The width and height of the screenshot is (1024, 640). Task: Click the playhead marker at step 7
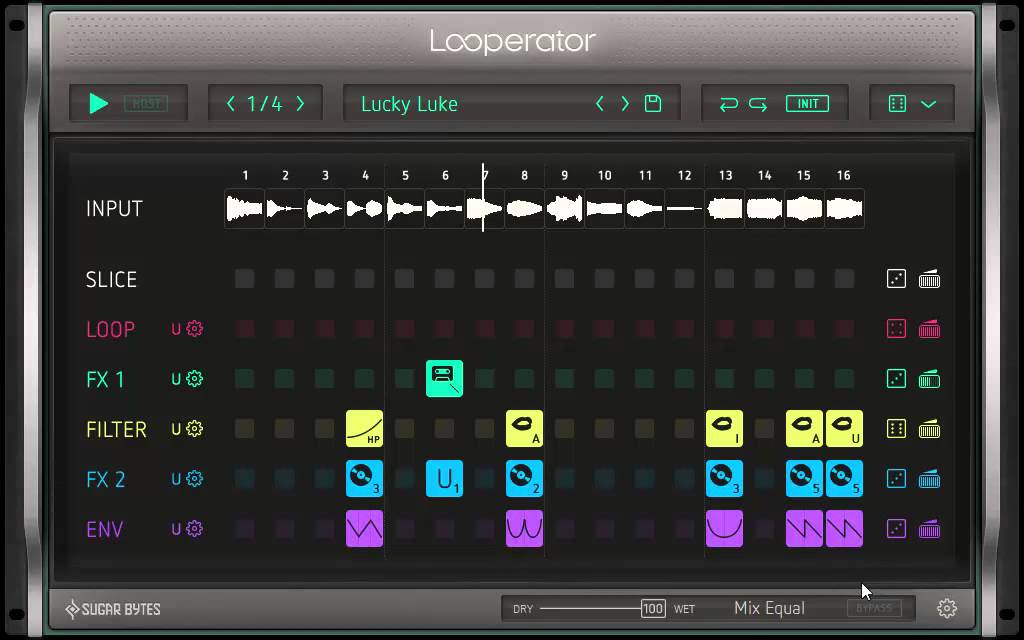483,197
